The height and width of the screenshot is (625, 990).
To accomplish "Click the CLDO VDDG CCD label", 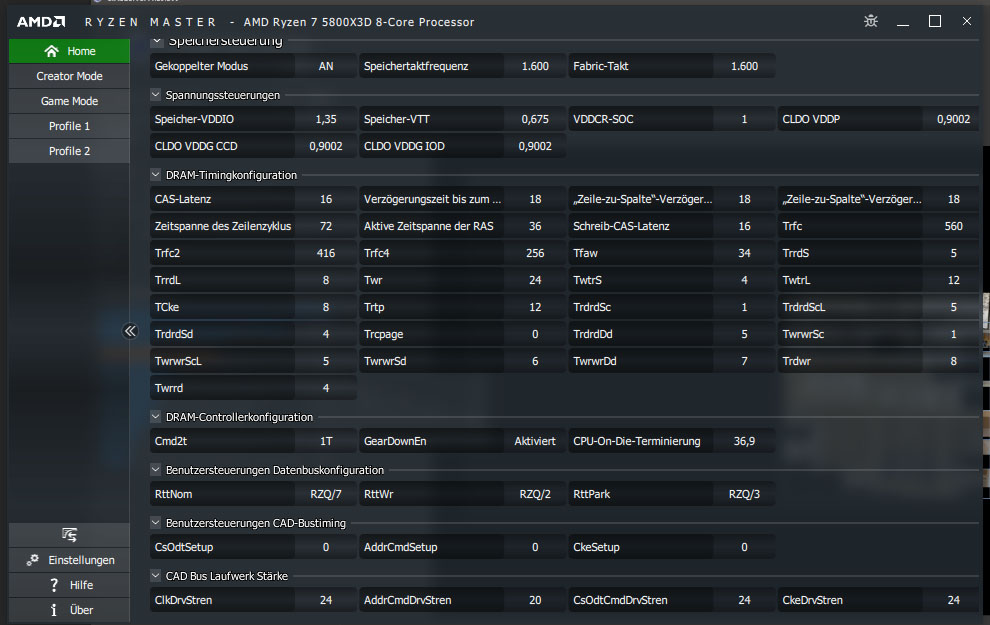I will tap(196, 146).
